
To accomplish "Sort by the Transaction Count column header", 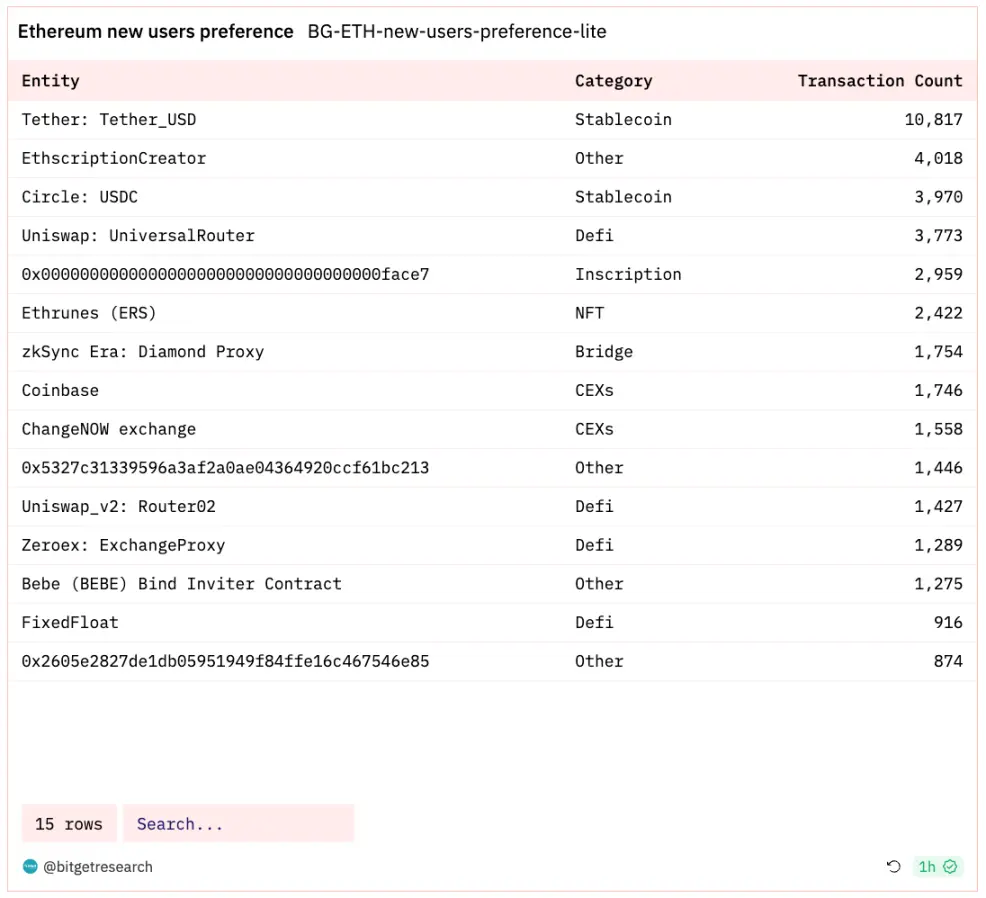I will point(879,81).
